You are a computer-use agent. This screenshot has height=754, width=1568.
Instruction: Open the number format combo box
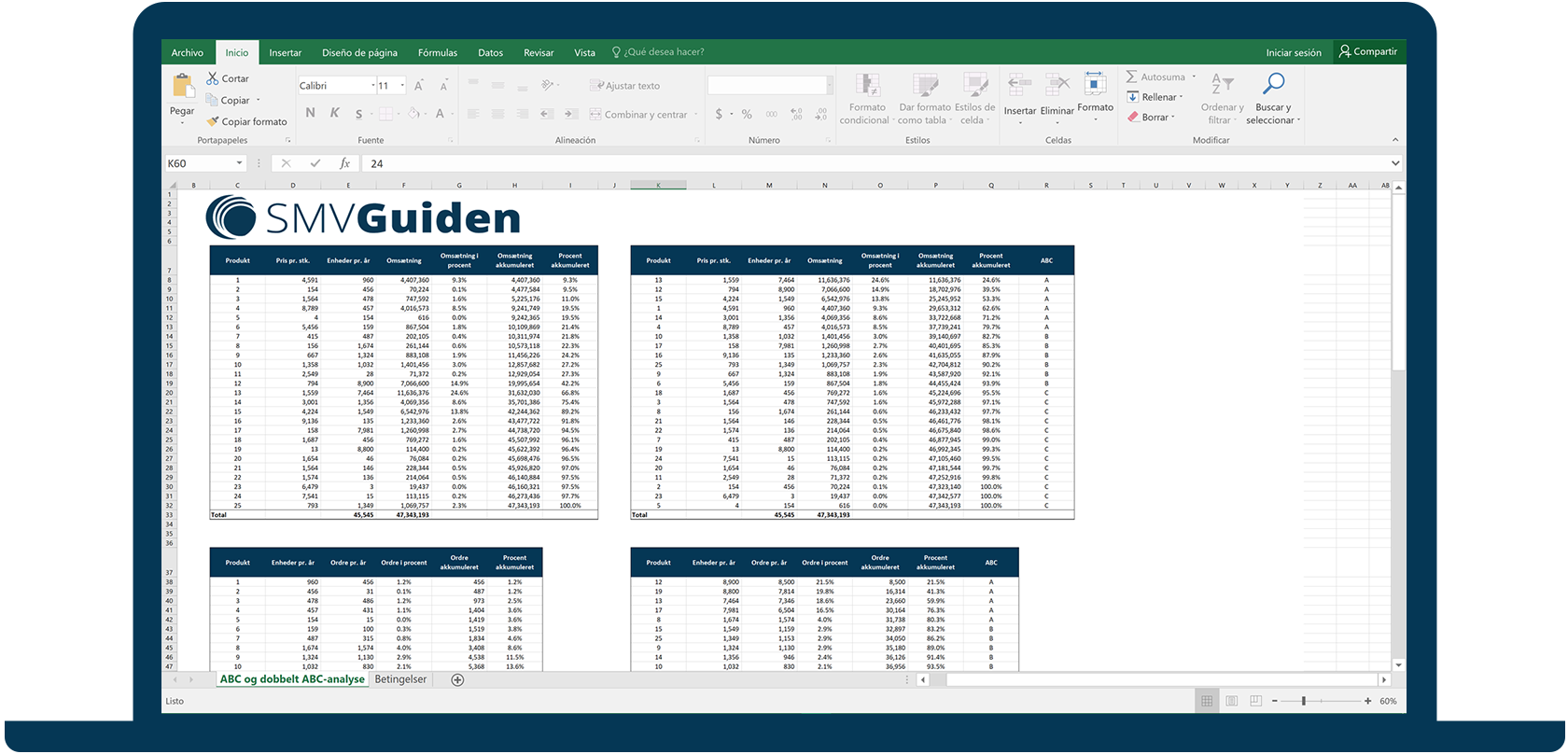(770, 86)
